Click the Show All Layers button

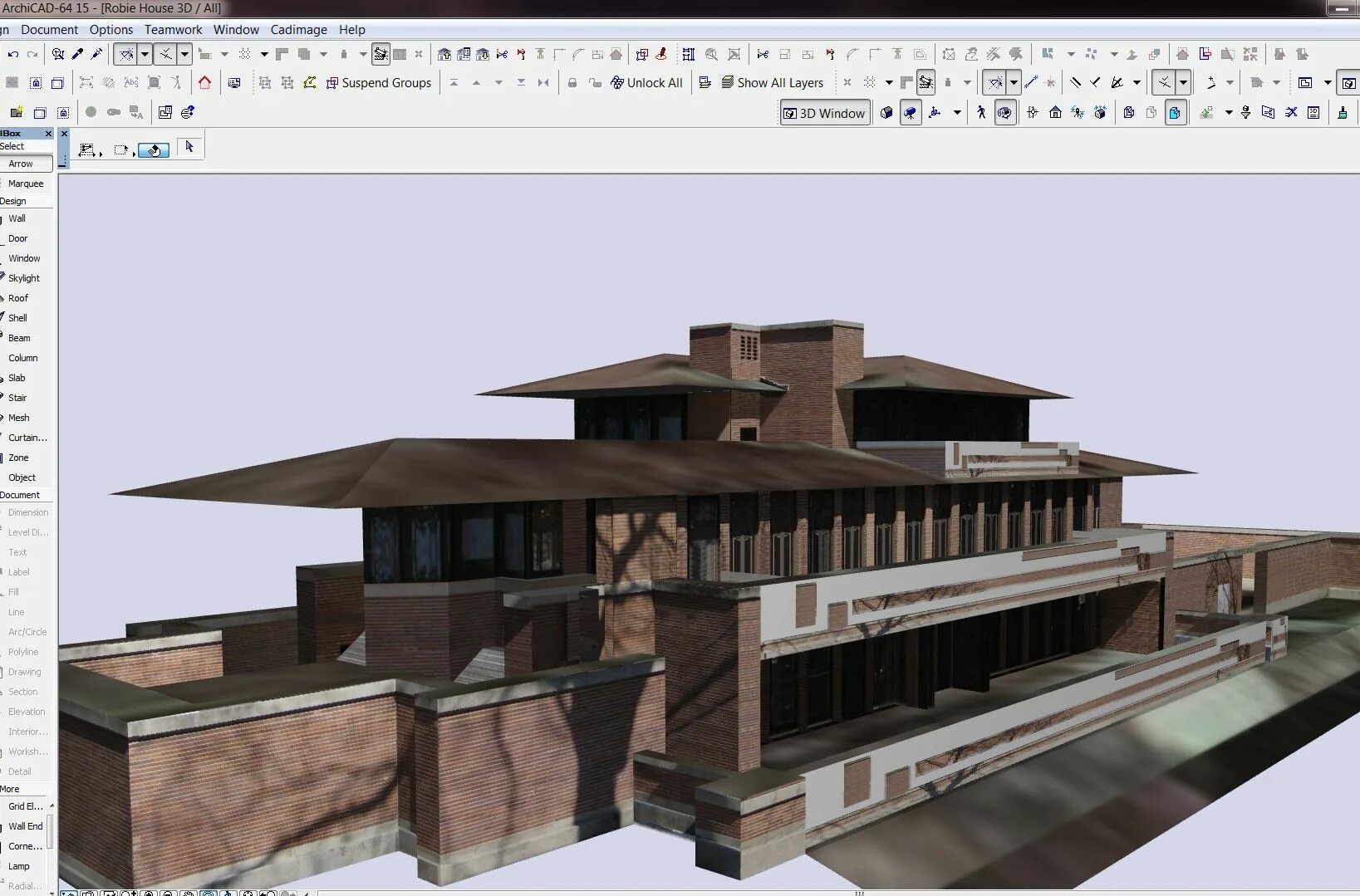point(773,82)
